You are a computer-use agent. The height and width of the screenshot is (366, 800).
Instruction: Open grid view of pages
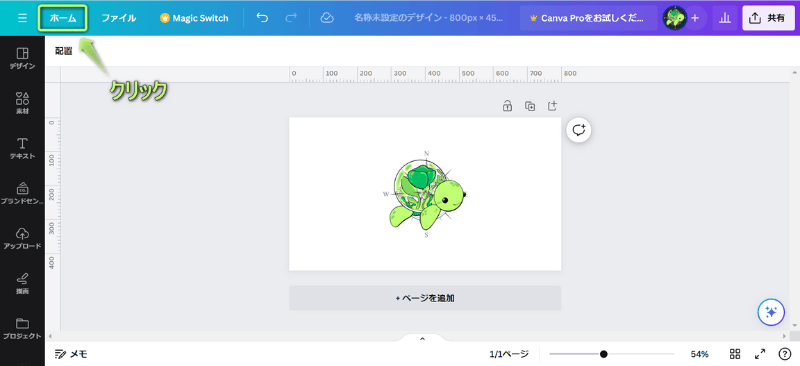[735, 354]
